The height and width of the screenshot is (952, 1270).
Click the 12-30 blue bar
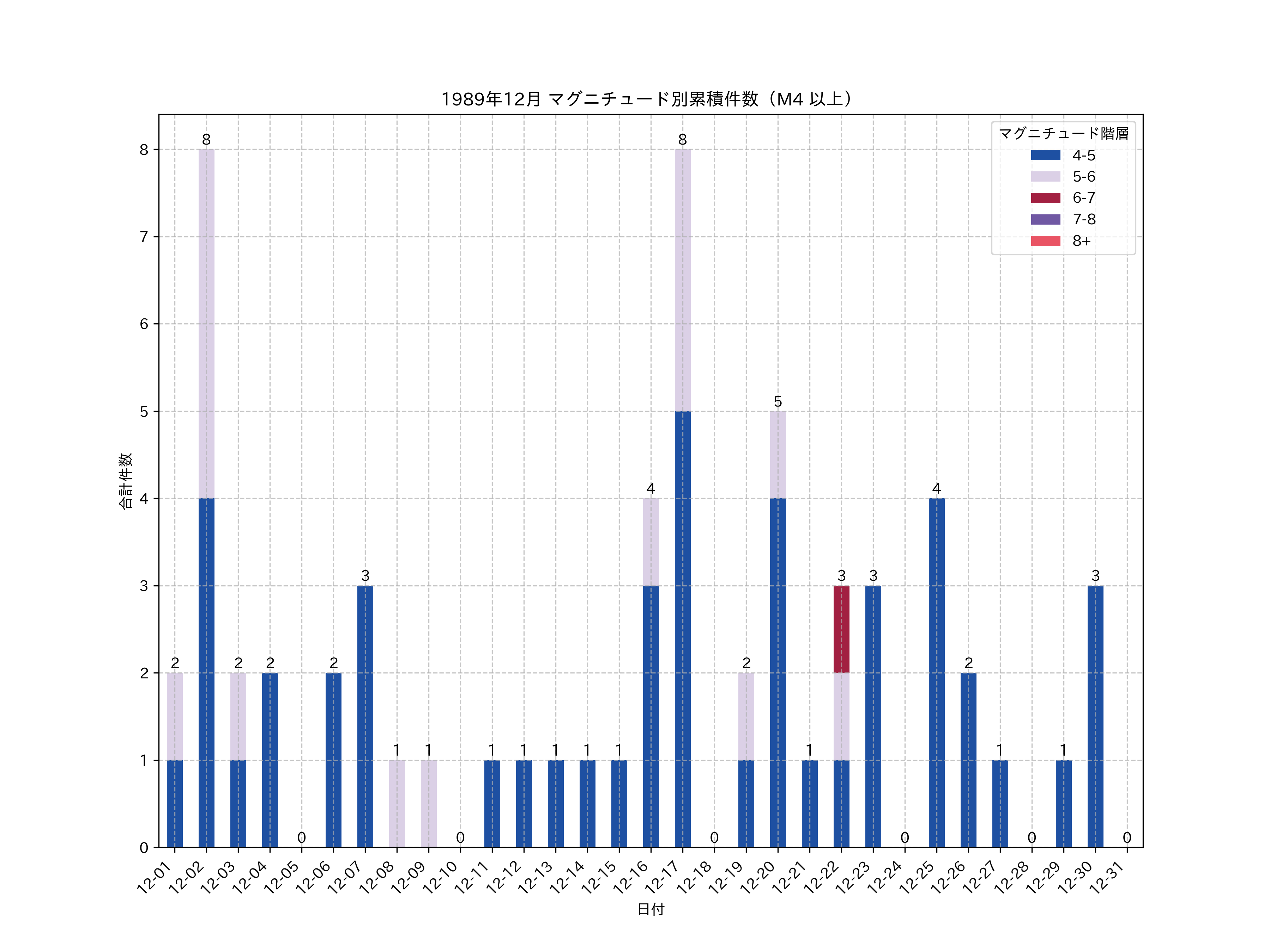point(1095,716)
